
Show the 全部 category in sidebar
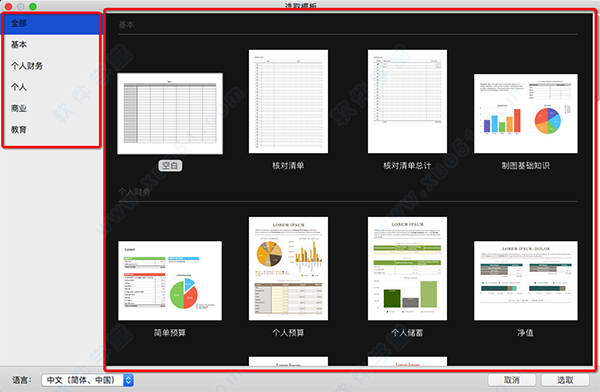point(52,24)
